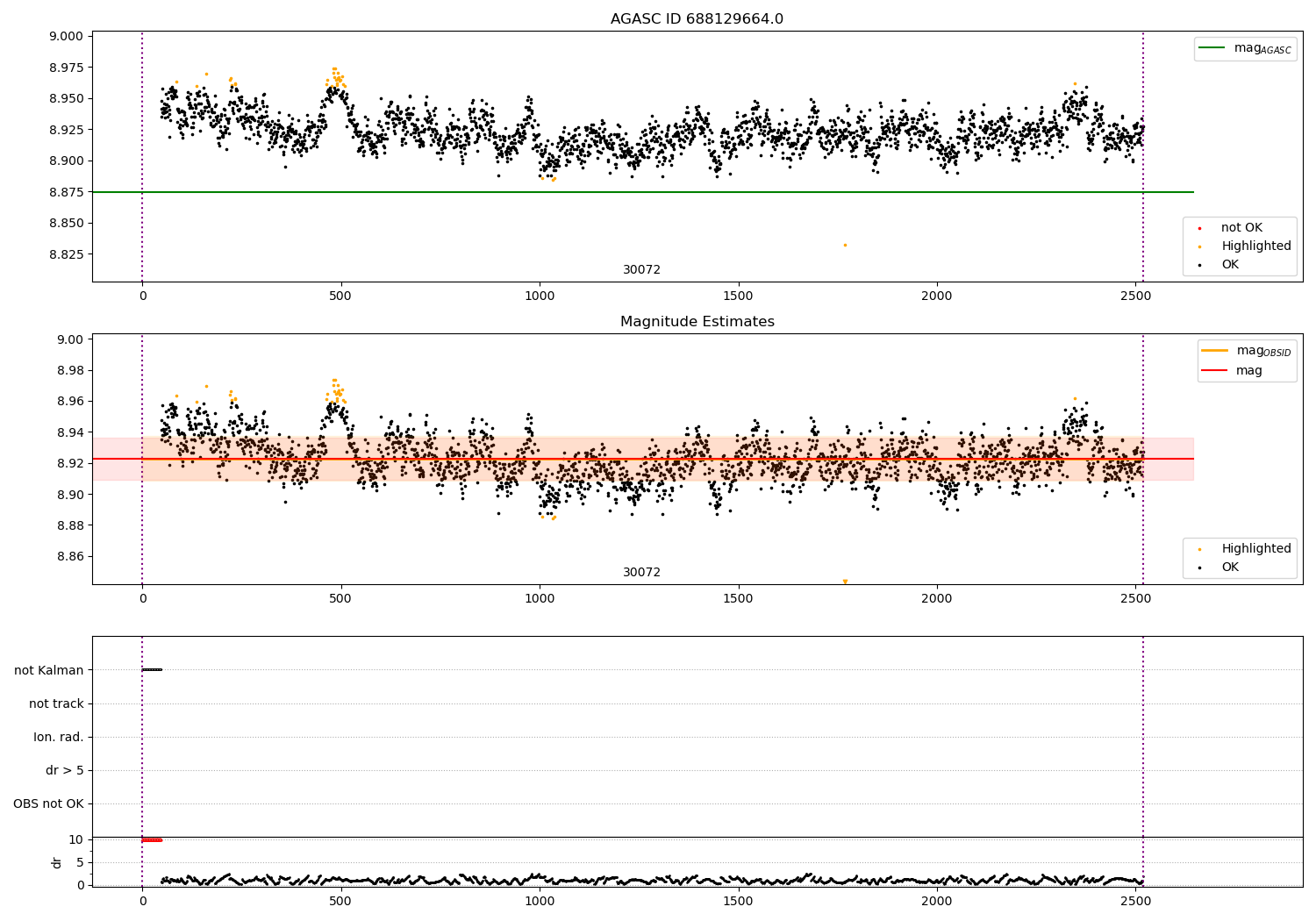This screenshot has width=1316, height=921.
Task: Select the 'not OK' legend entry in top plot
Action: (1241, 228)
